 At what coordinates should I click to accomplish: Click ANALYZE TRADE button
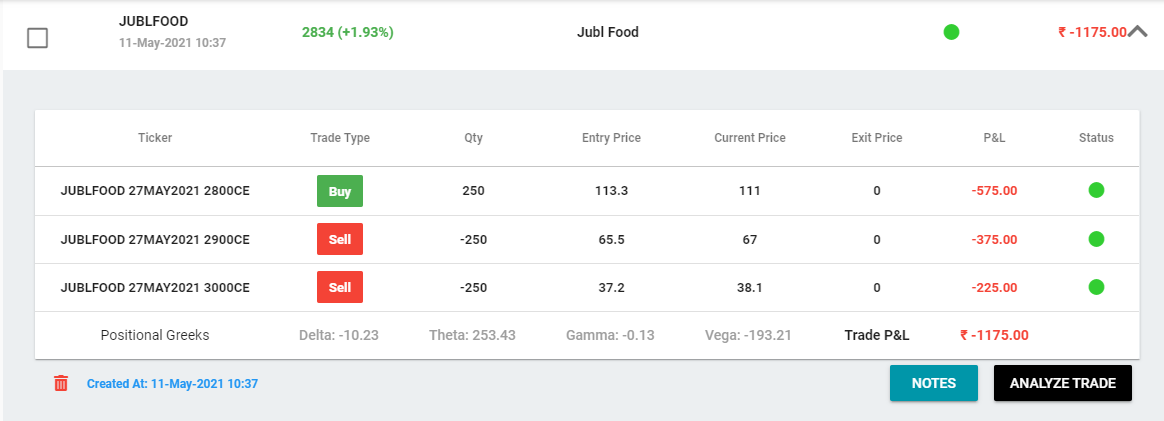(1062, 383)
